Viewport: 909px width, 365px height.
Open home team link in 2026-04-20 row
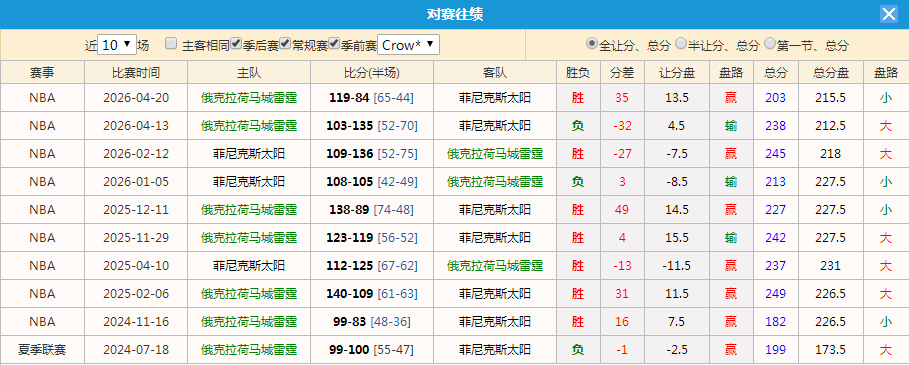click(249, 98)
